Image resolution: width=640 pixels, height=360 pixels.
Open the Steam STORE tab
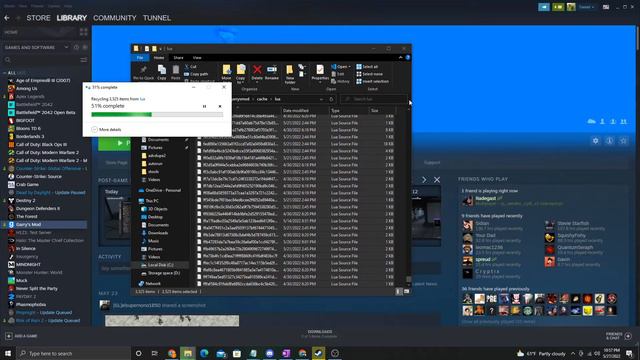(38, 18)
